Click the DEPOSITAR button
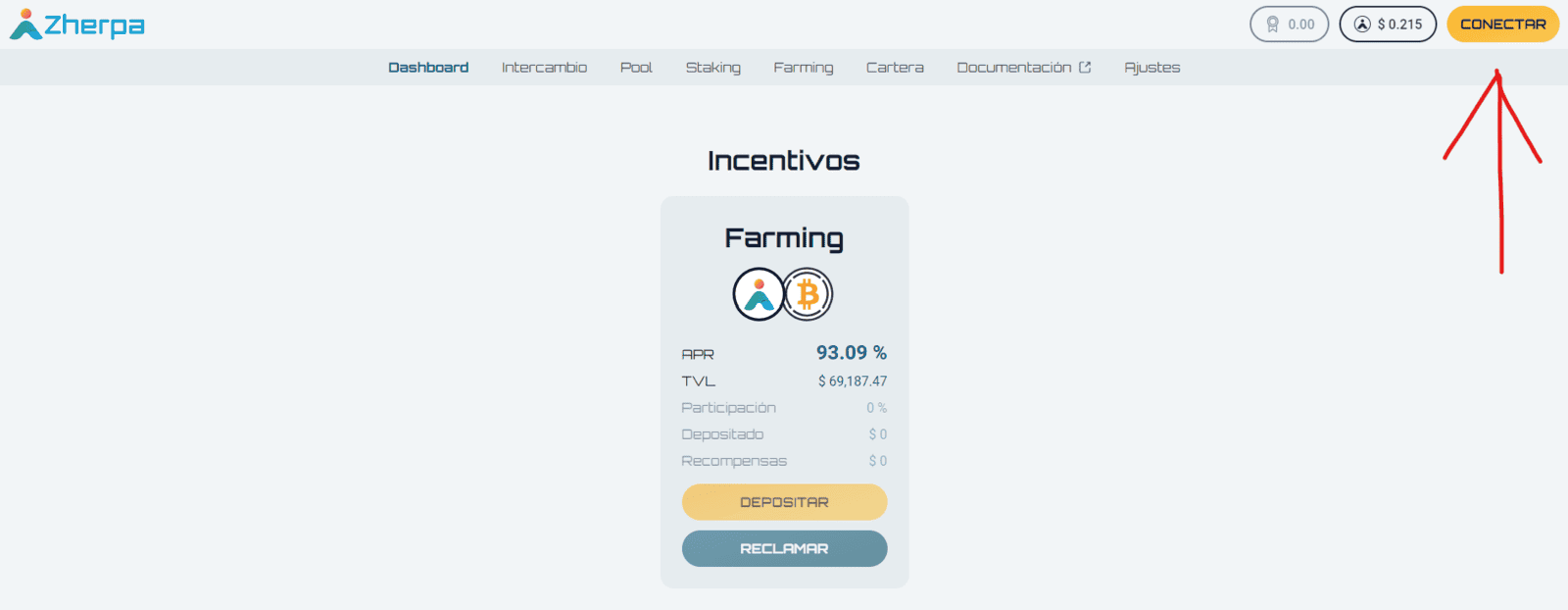Image resolution: width=1568 pixels, height=610 pixels. click(x=785, y=502)
